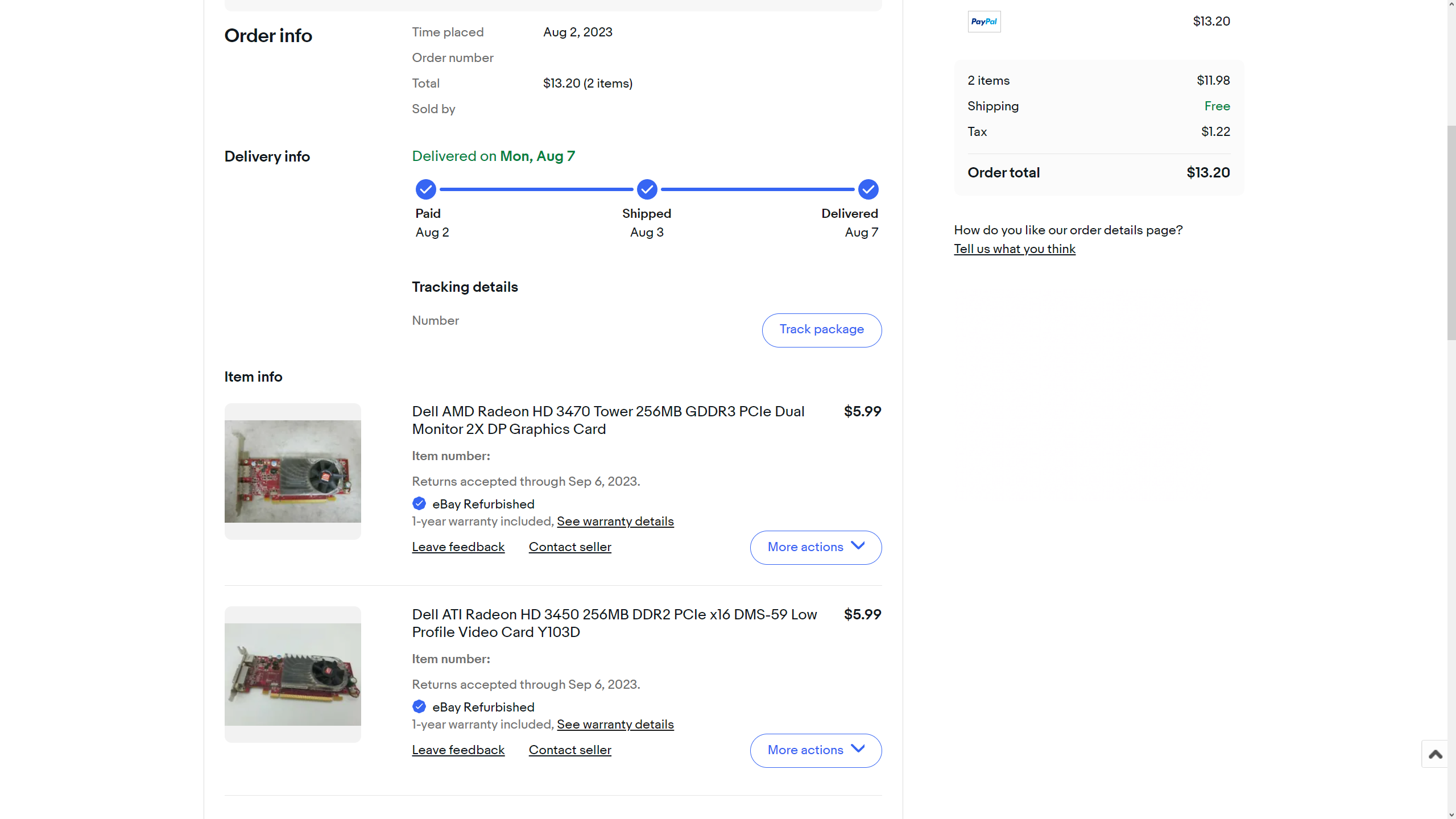Open the Radeon HD 3450 product thumbnail

coord(292,675)
